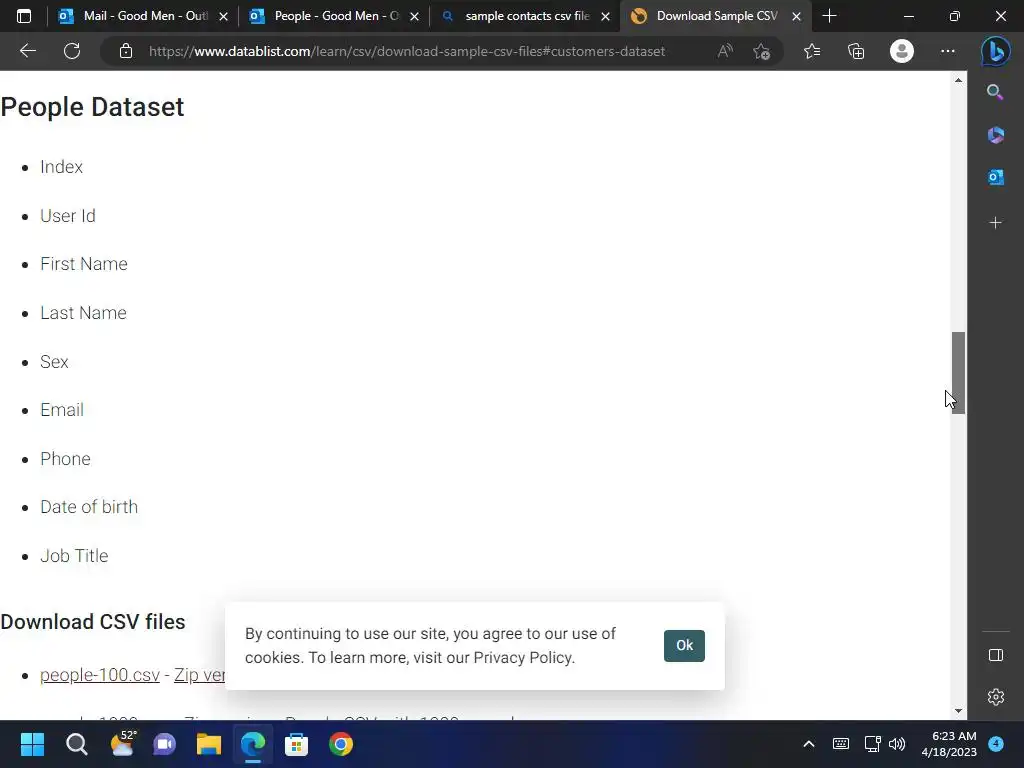The width and height of the screenshot is (1024, 768).
Task: Click the page vertical scrollbar thumb
Action: (958, 372)
